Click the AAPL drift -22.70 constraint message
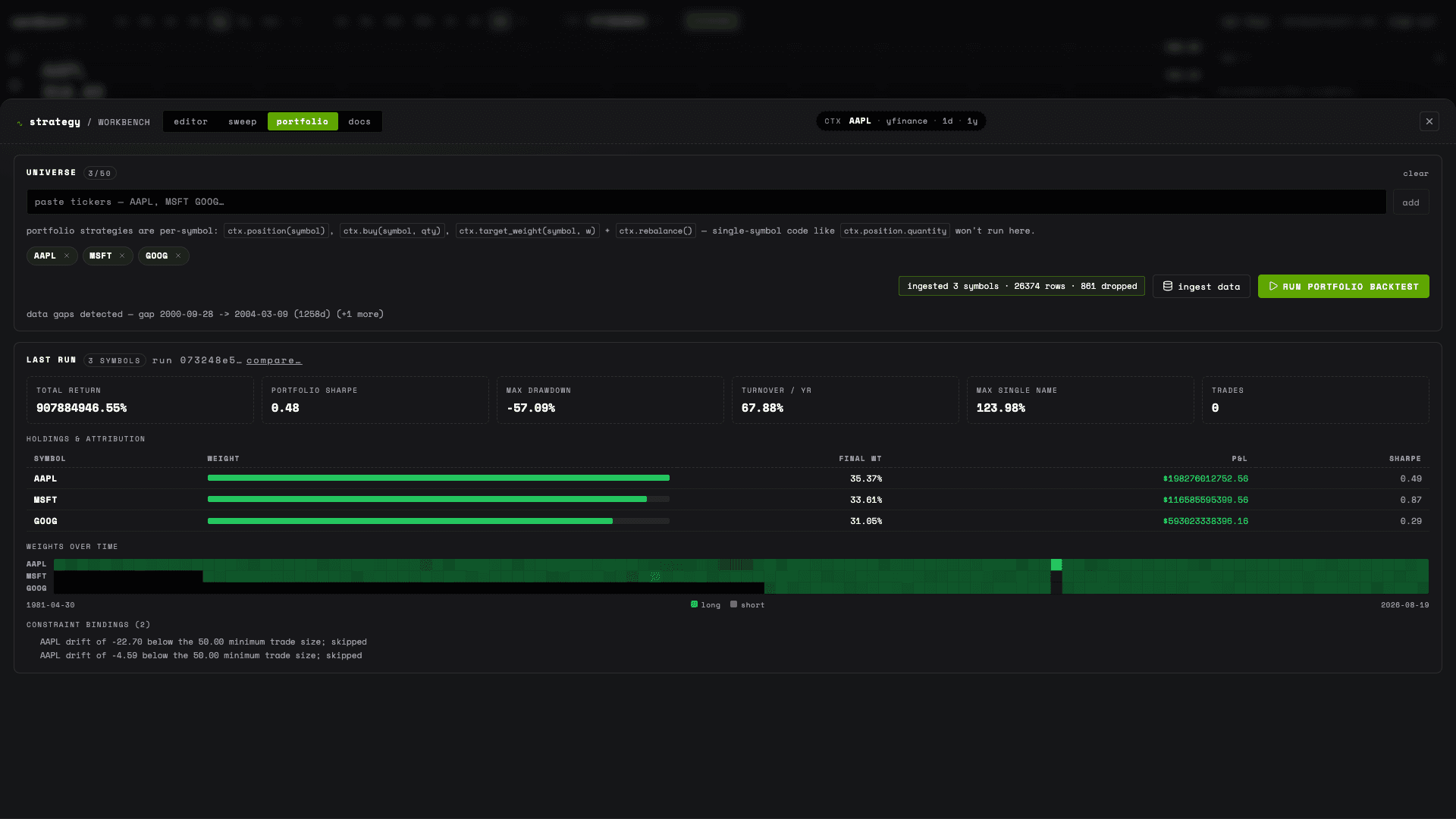The height and width of the screenshot is (819, 1456). pyautogui.click(x=203, y=642)
